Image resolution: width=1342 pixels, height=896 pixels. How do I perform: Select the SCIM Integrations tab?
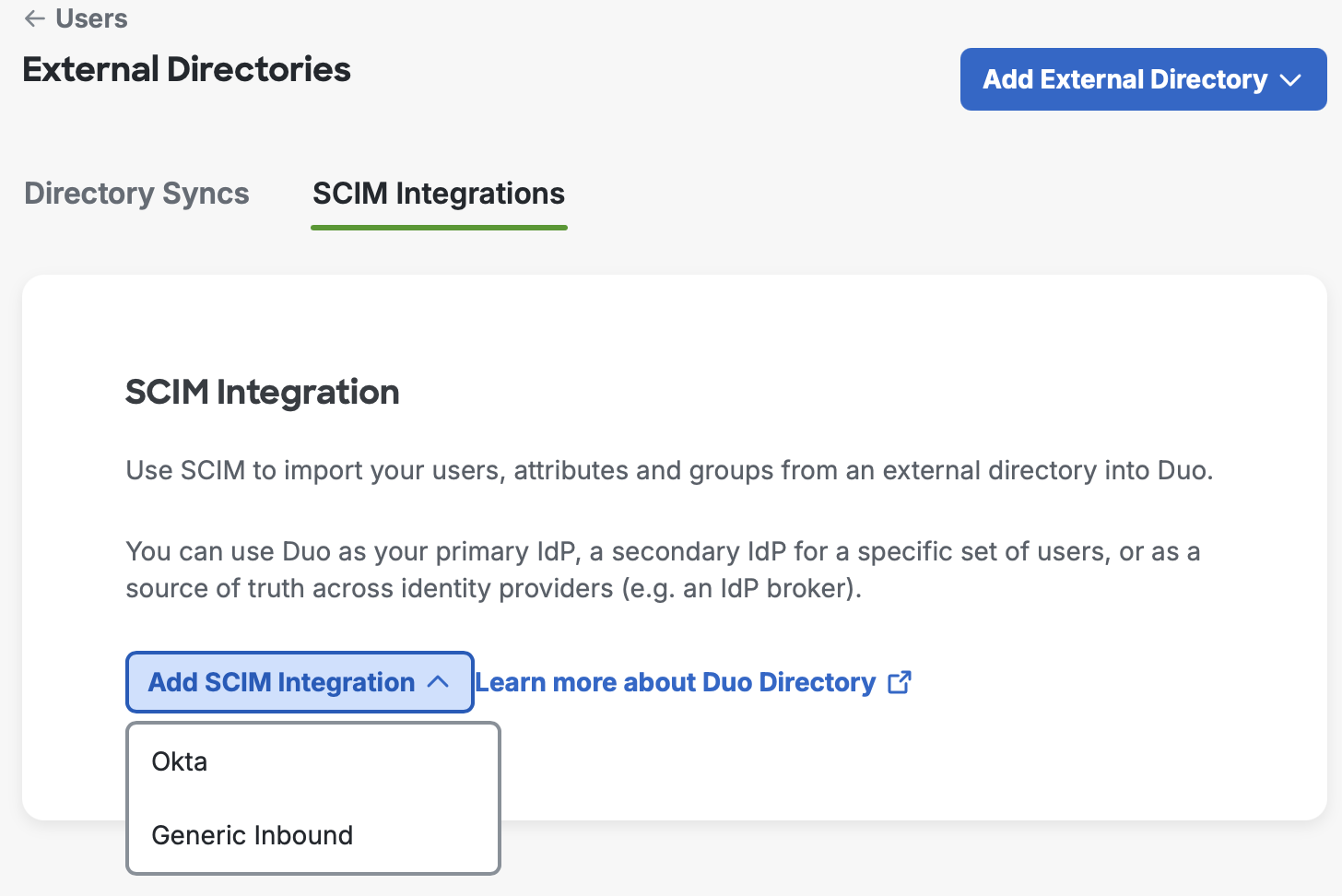coord(439,194)
